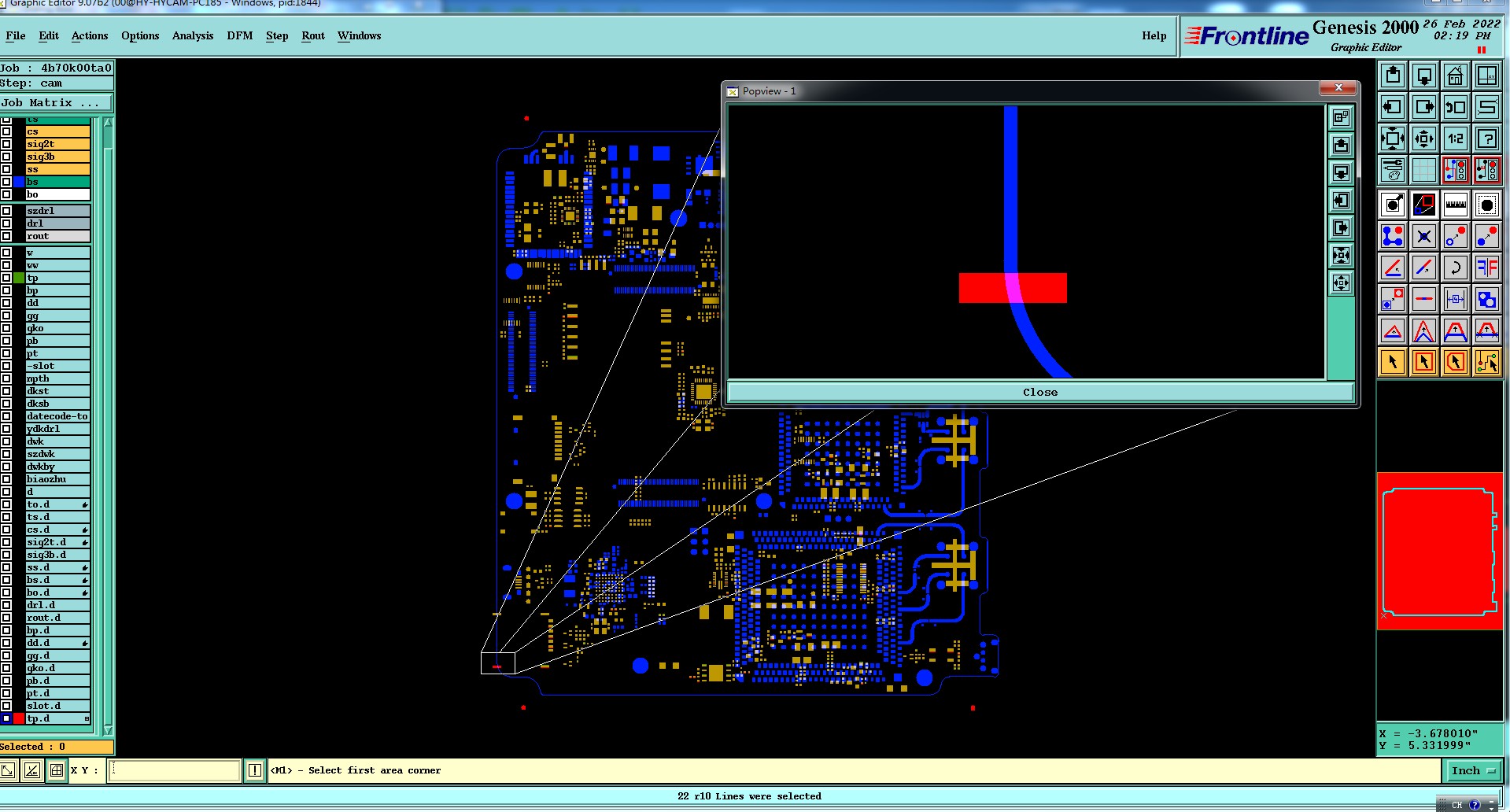Open the Help menu
The image size is (1510, 812).
point(1154,35)
